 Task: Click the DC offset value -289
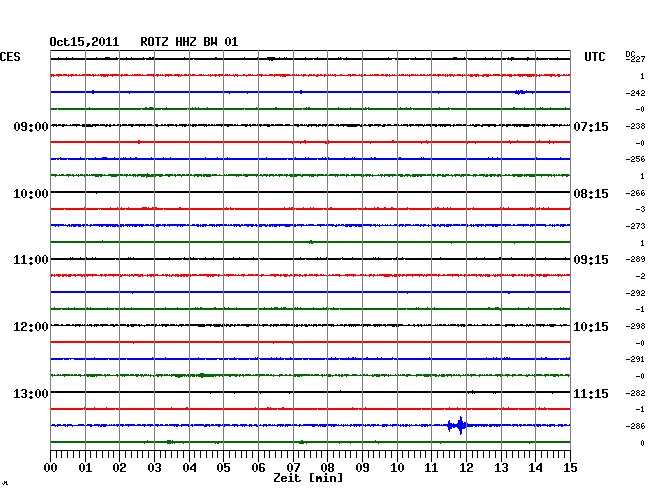635,259
